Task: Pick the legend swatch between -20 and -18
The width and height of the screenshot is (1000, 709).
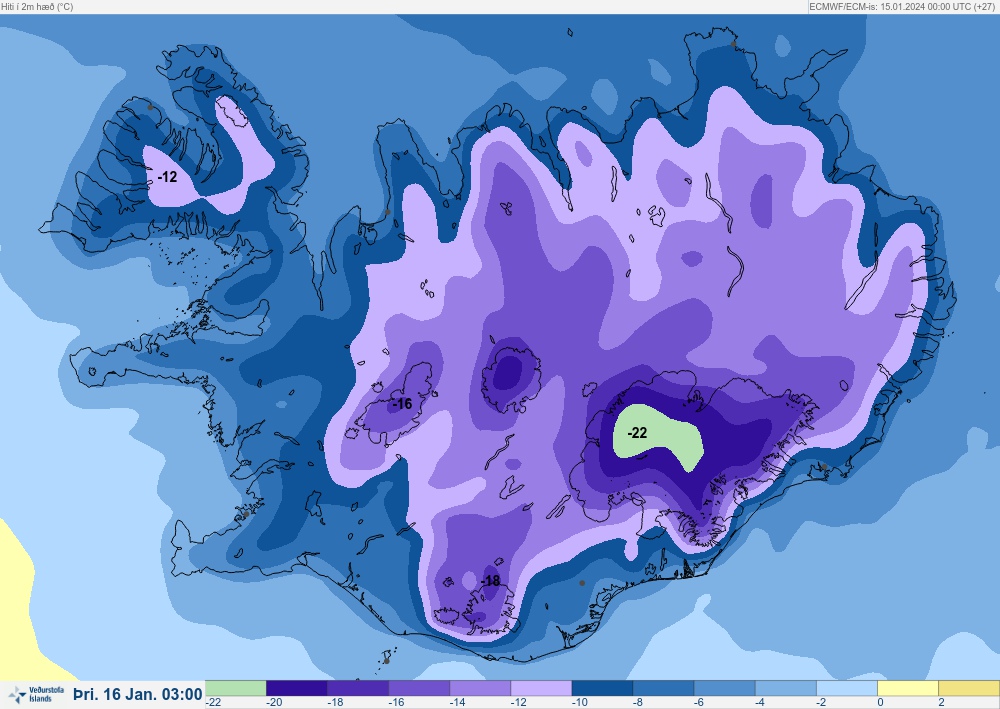Action: (297, 688)
